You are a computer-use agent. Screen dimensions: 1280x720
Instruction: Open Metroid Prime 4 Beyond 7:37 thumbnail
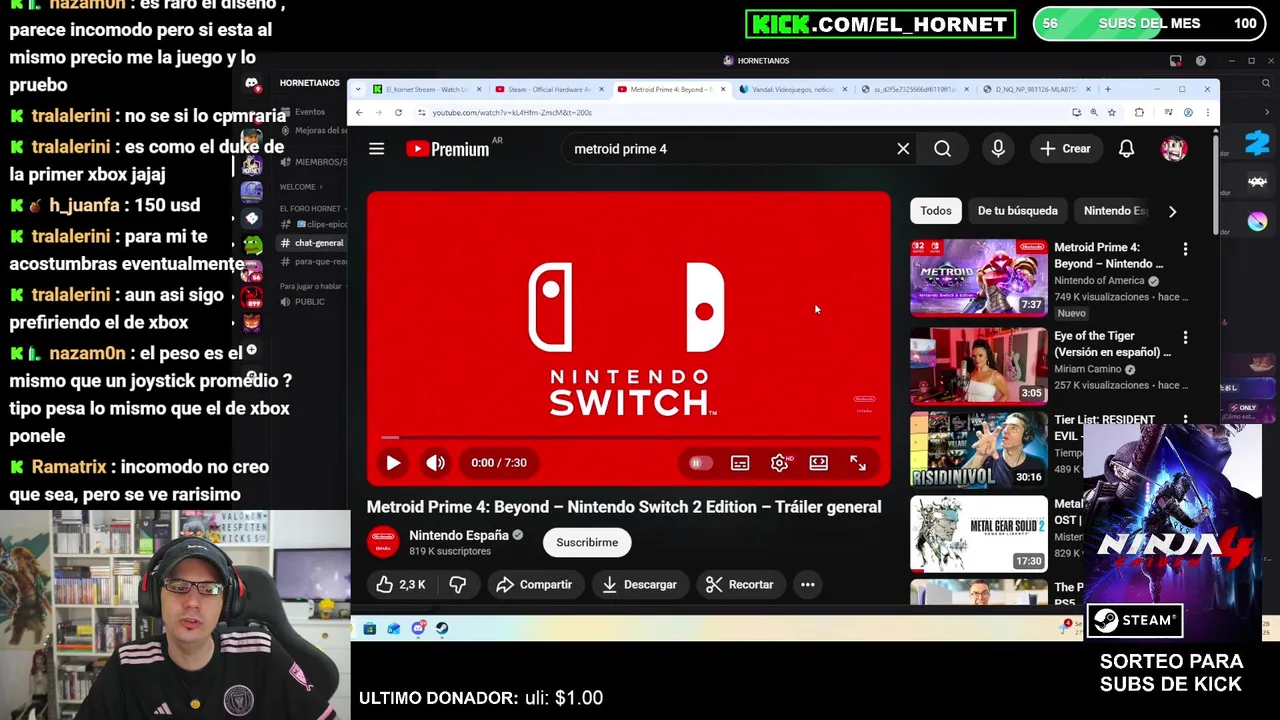coord(979,277)
